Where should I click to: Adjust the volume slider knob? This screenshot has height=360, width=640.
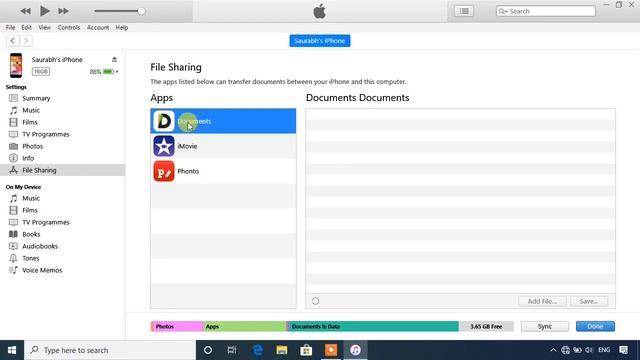click(x=141, y=11)
